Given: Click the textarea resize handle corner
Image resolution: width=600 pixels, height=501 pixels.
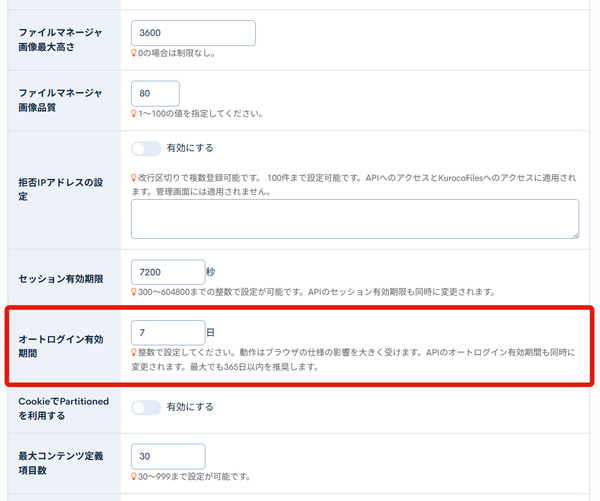Looking at the screenshot, I should tap(576, 235).
